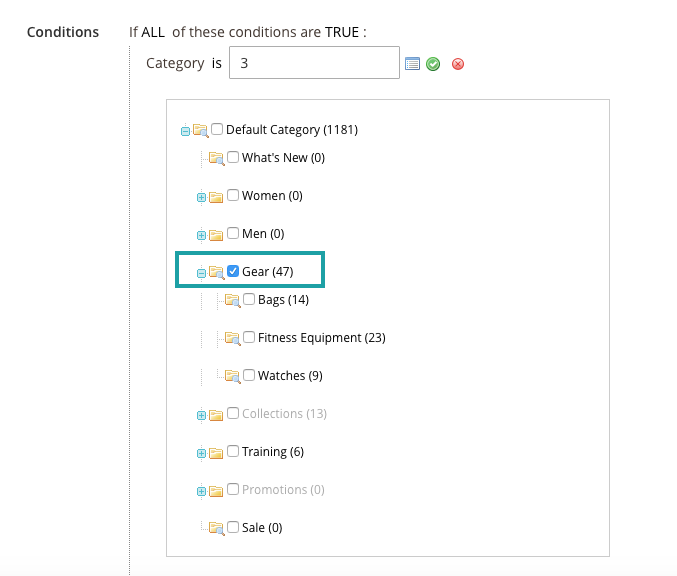
Task: Click the Bags folder icon
Action: tap(233, 300)
